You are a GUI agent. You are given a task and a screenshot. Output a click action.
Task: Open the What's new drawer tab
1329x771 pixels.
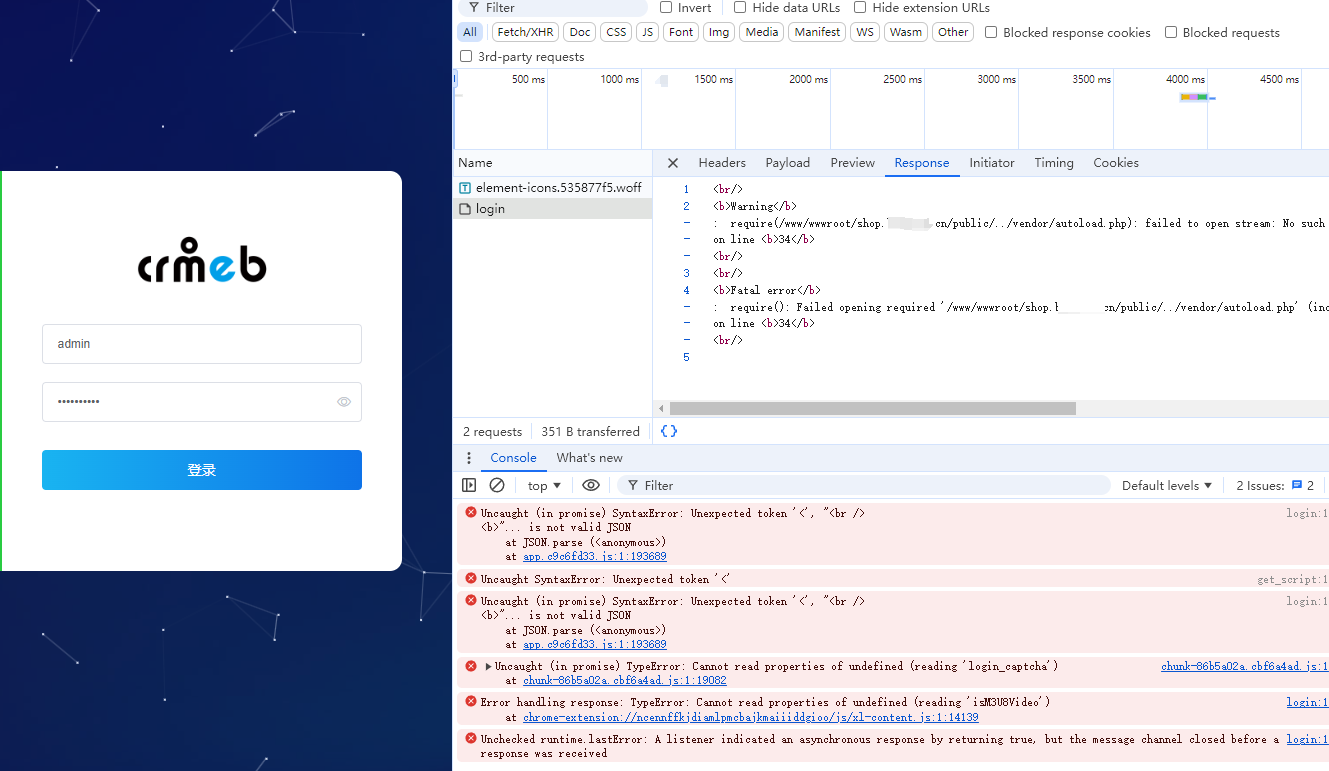589,458
